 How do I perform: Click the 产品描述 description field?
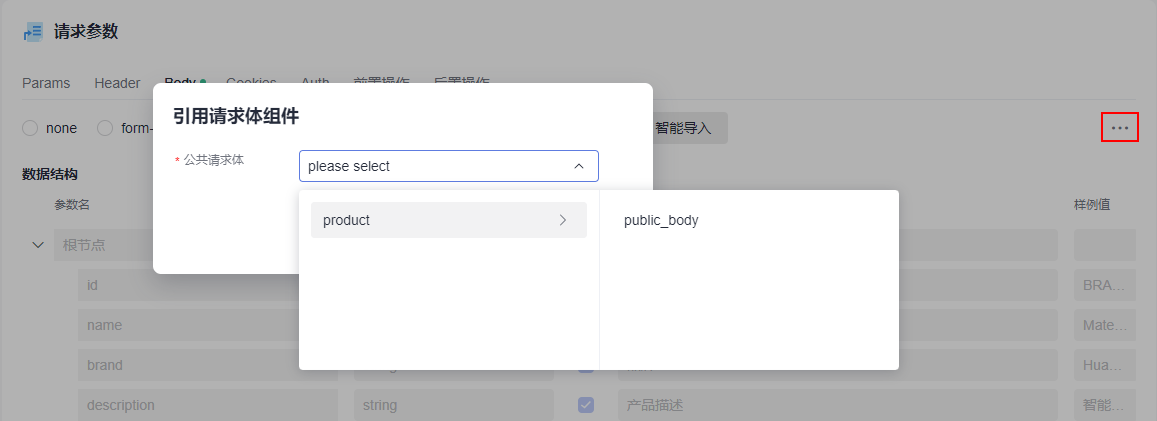pos(837,405)
